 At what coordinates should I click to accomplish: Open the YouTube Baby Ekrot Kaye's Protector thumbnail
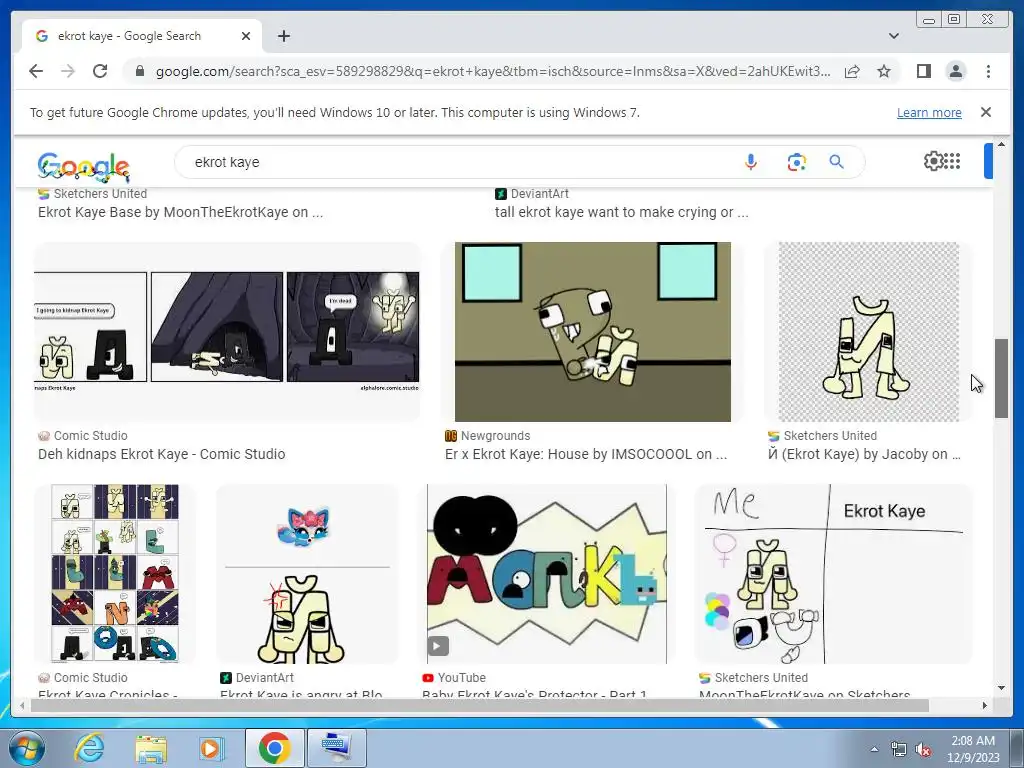coord(547,573)
